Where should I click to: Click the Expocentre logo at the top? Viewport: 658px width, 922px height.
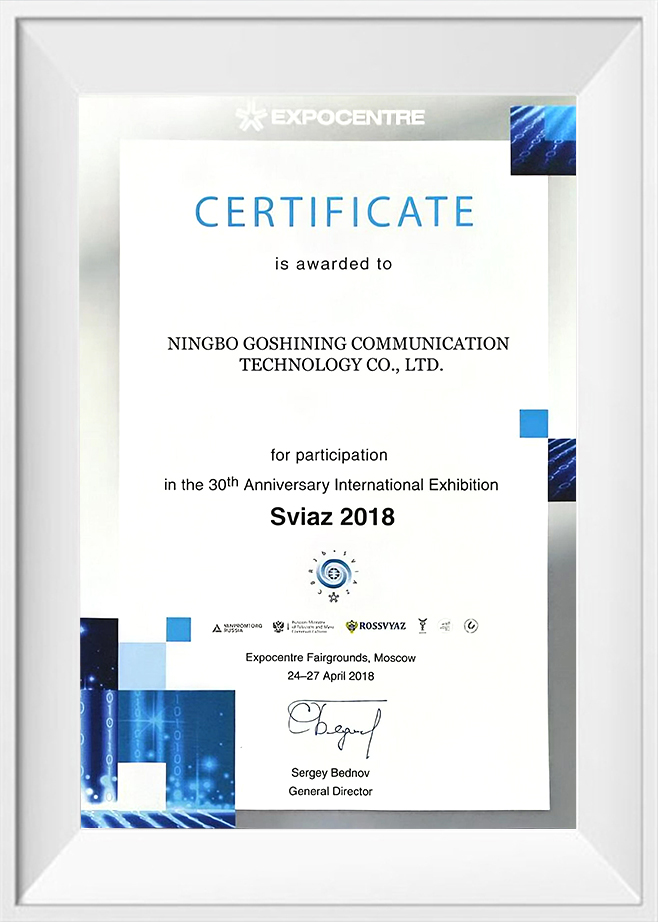(329, 118)
